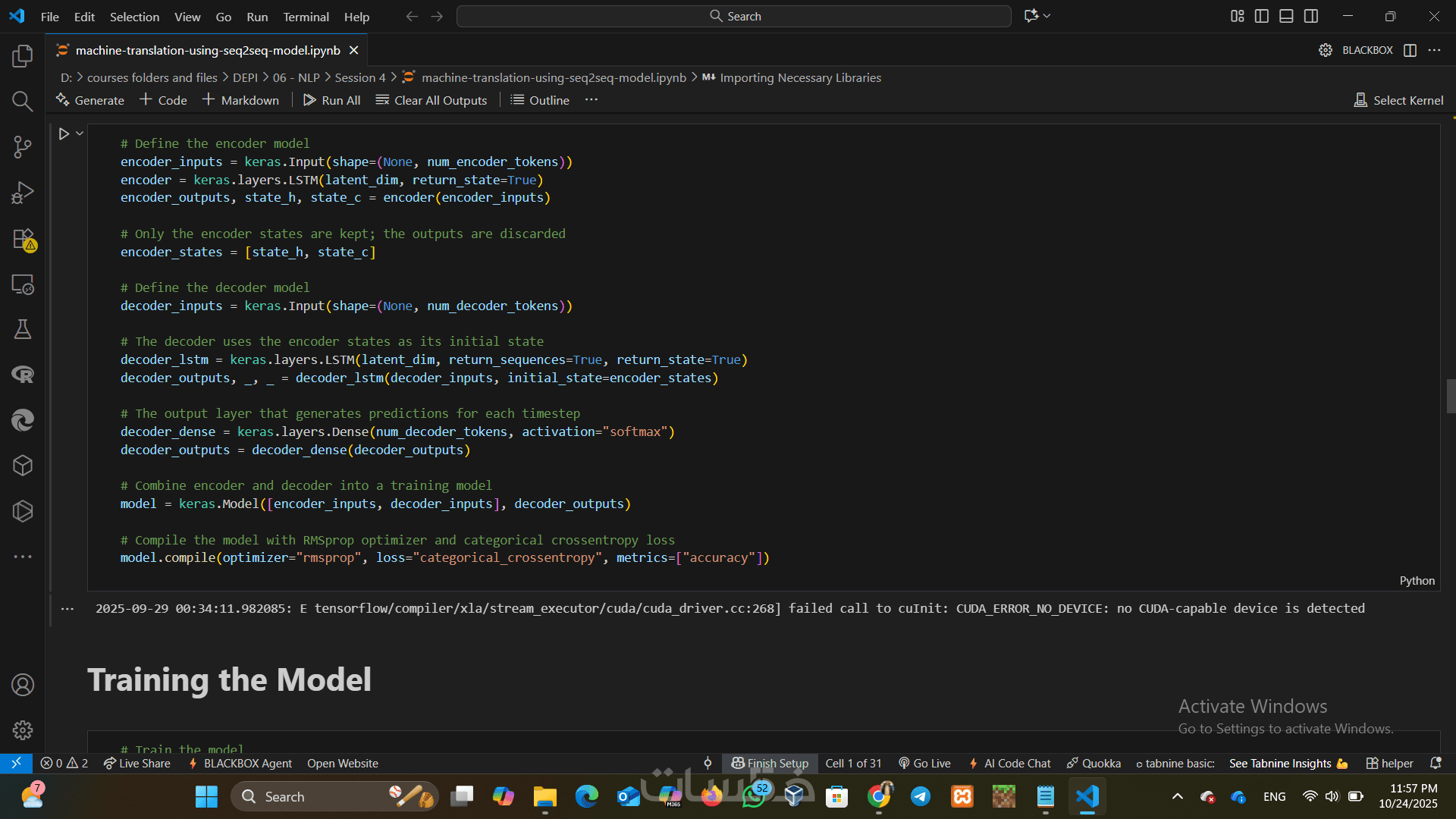Toggle the primary side bar layout button

(1262, 16)
